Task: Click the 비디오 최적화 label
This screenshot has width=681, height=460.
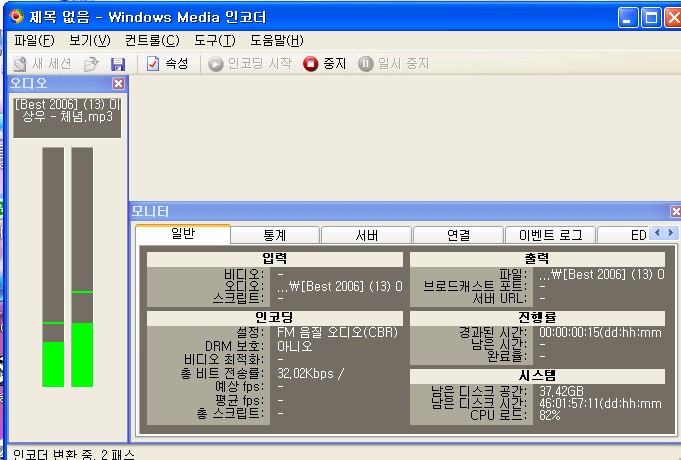Action: [224, 360]
